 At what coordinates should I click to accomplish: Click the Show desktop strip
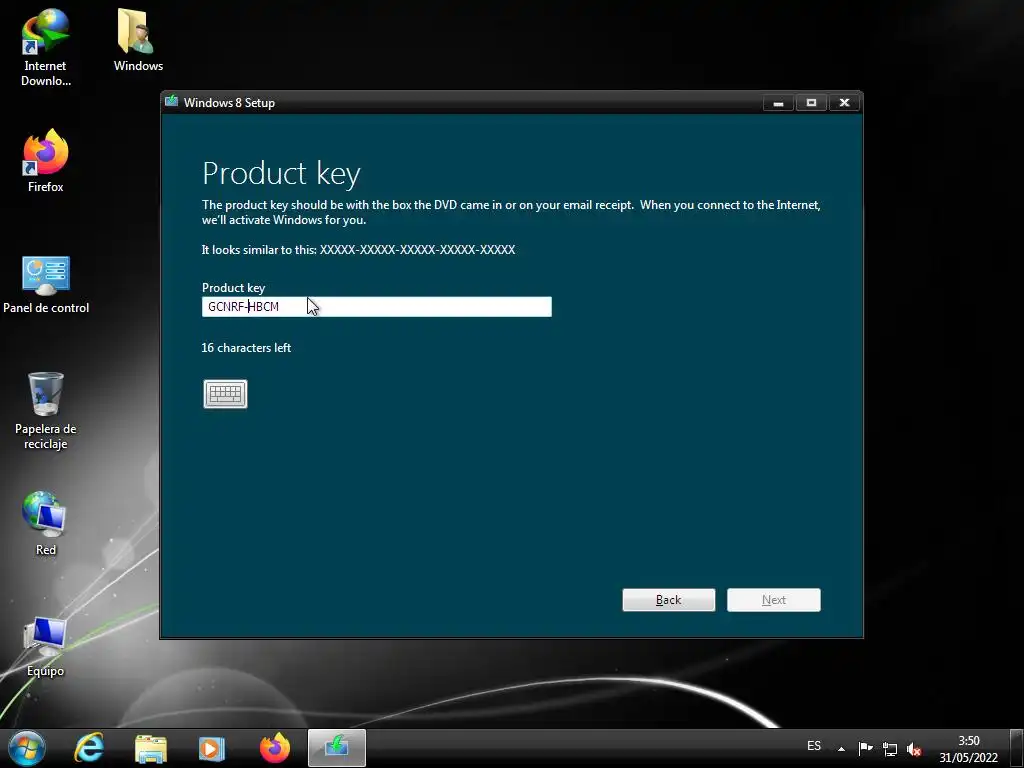pos(1016,748)
